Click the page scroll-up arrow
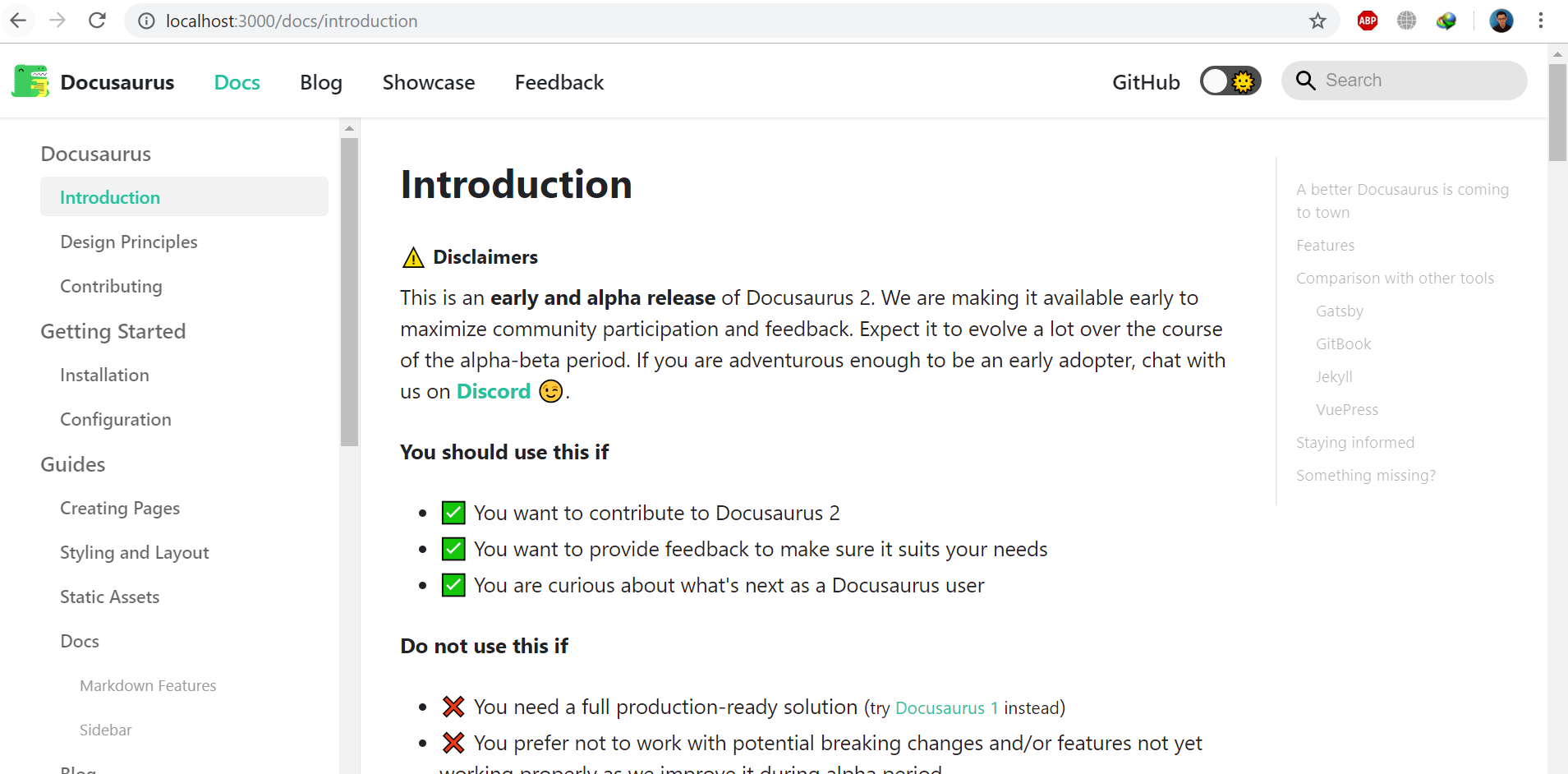This screenshot has height=774, width=1568. point(1557,54)
